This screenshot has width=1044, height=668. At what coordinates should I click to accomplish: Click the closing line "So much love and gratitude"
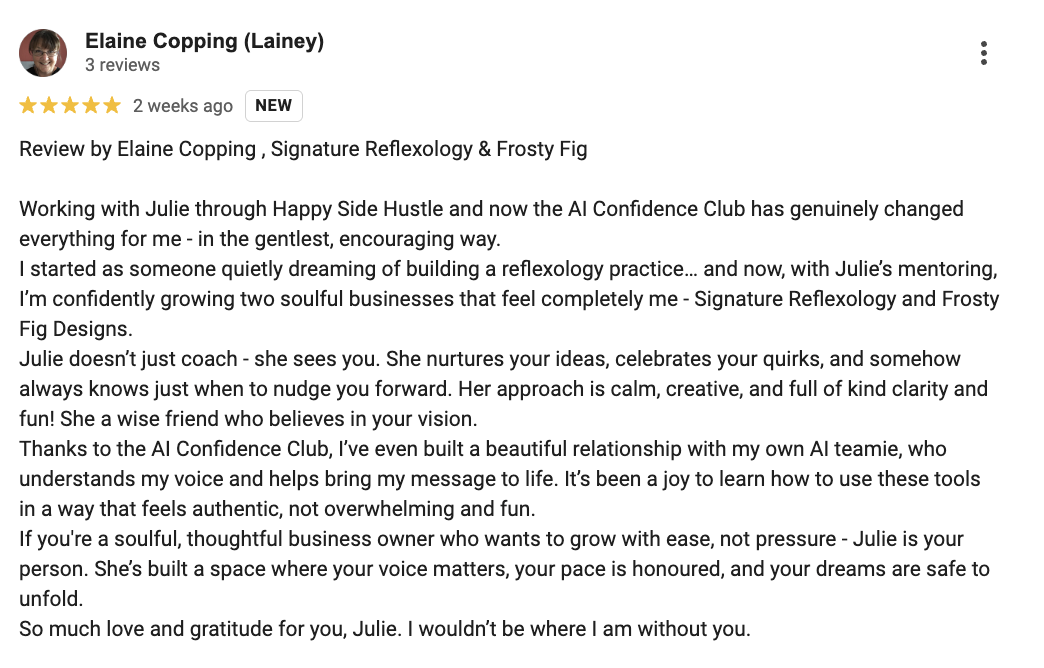click(x=384, y=629)
